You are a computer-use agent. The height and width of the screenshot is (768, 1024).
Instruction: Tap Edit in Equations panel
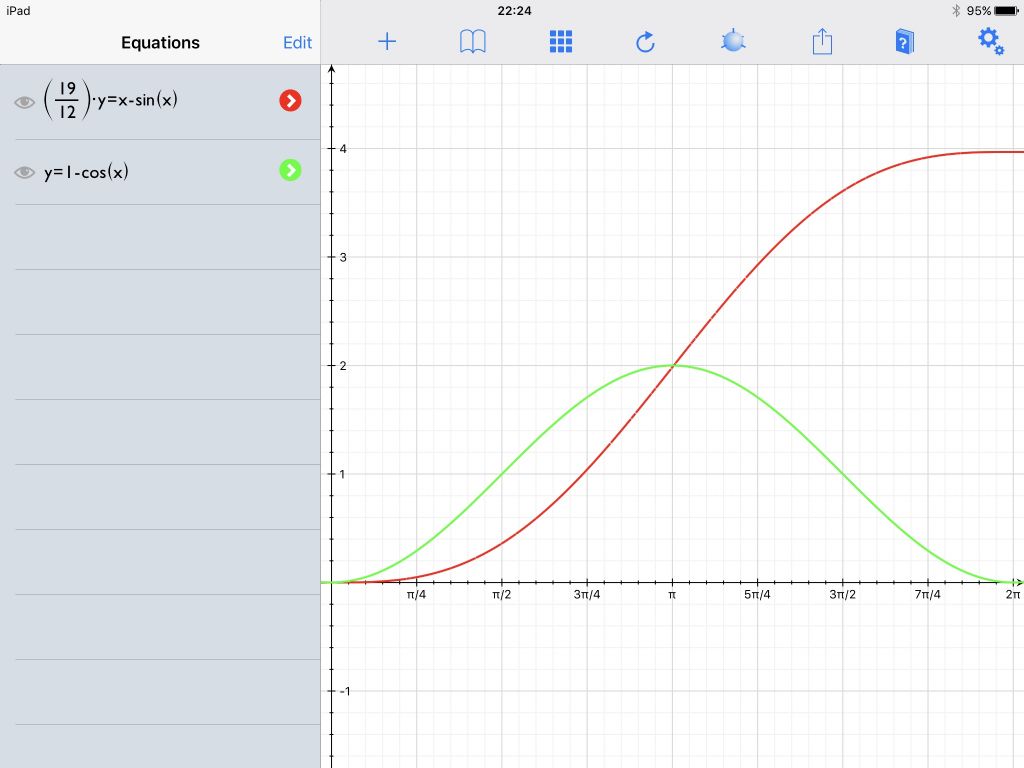pyautogui.click(x=297, y=42)
